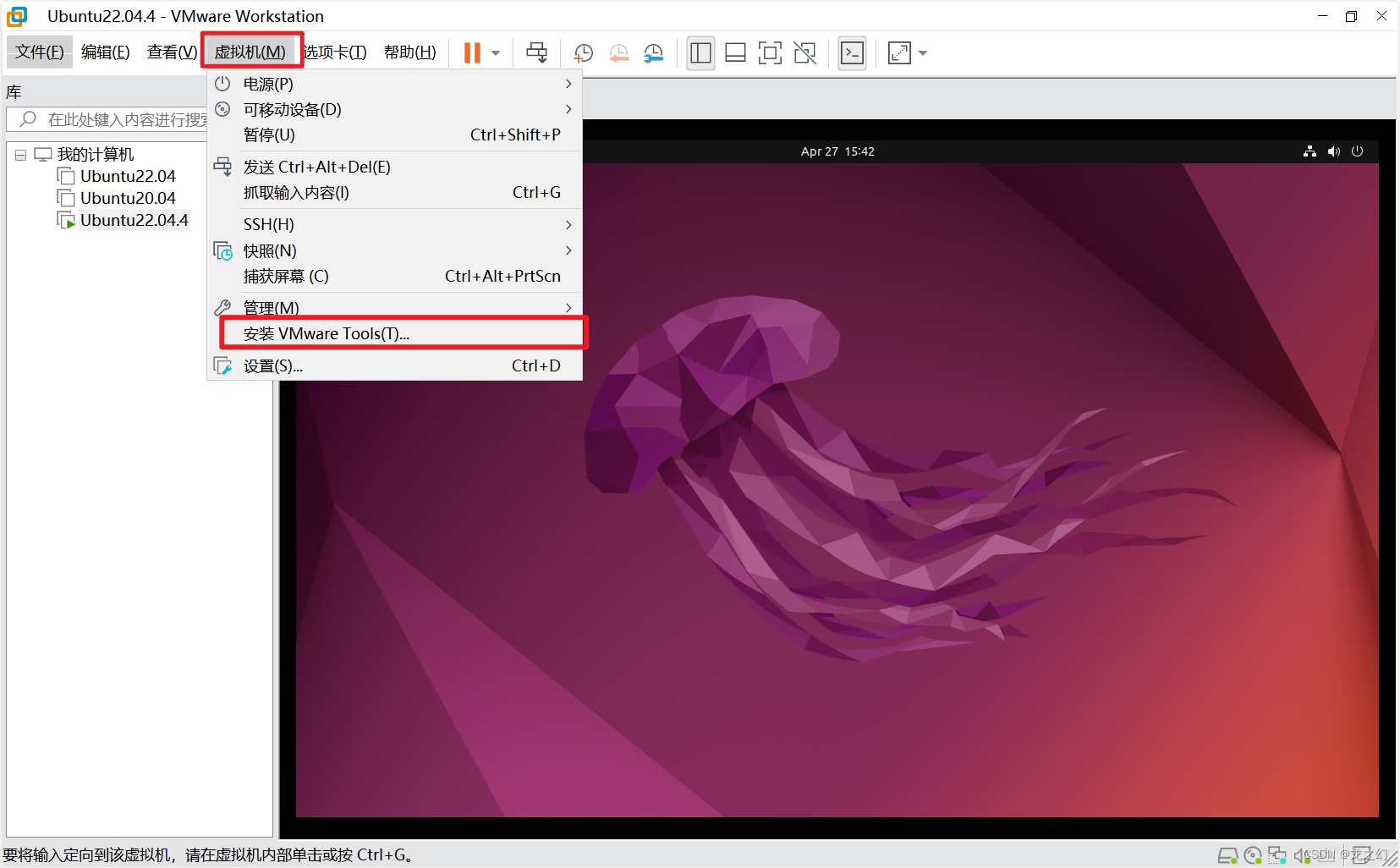
Task: Click the library search input field
Action: (x=108, y=119)
